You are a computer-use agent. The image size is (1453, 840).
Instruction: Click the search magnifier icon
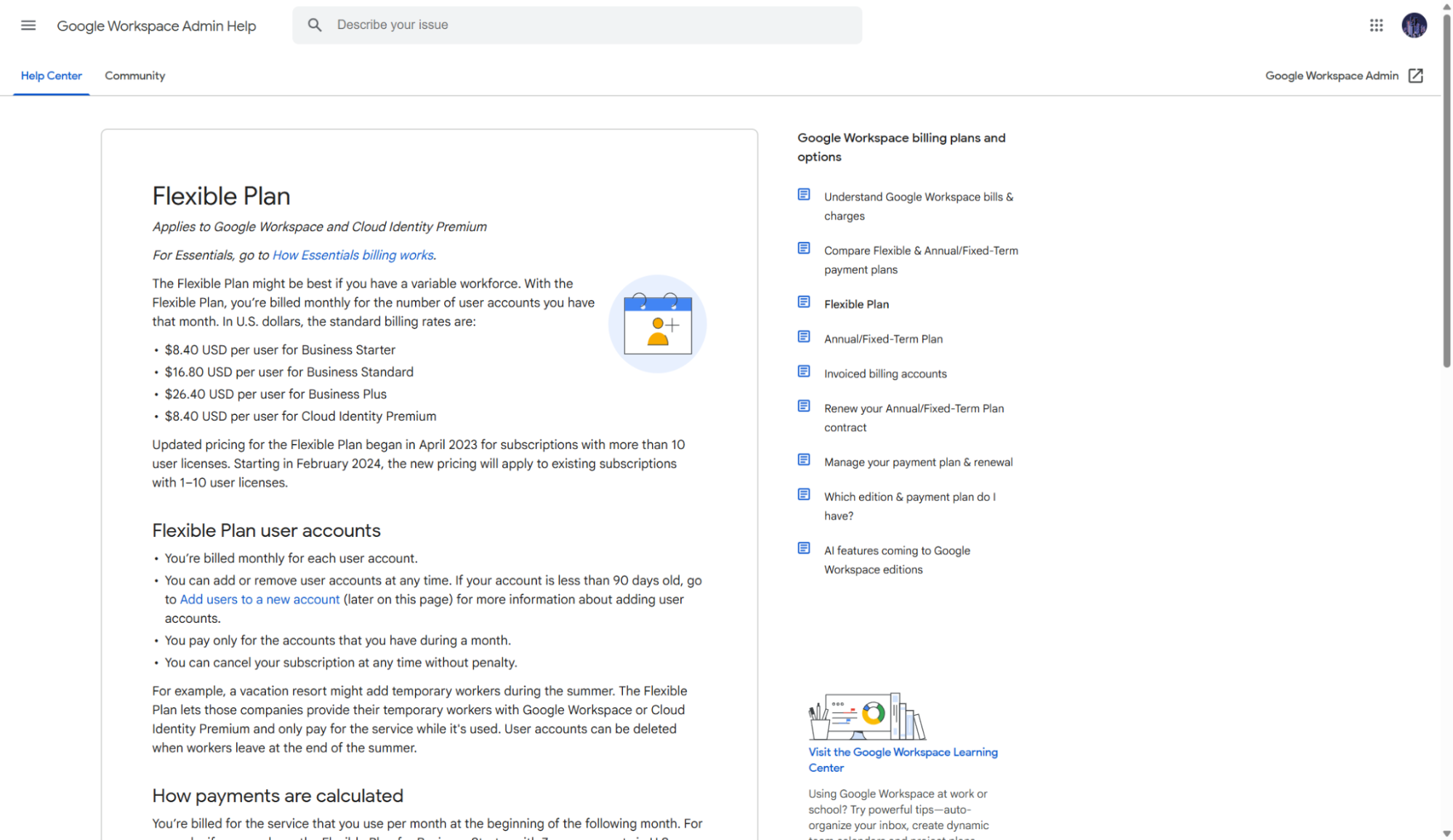(x=315, y=24)
